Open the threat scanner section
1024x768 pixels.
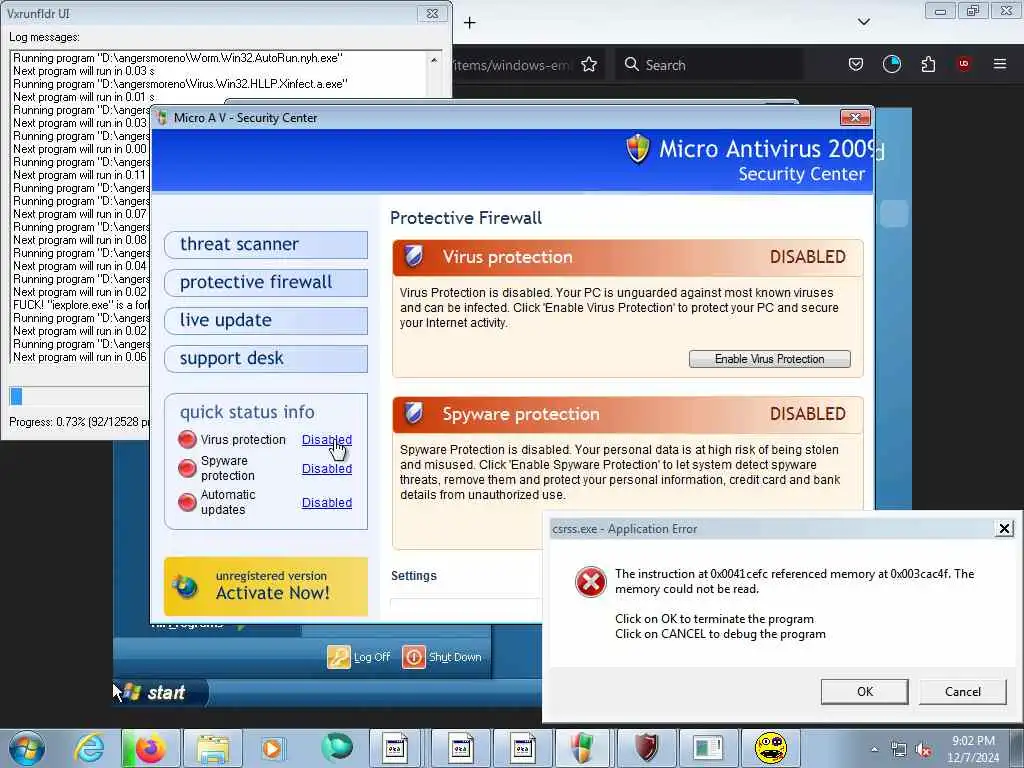(x=266, y=244)
